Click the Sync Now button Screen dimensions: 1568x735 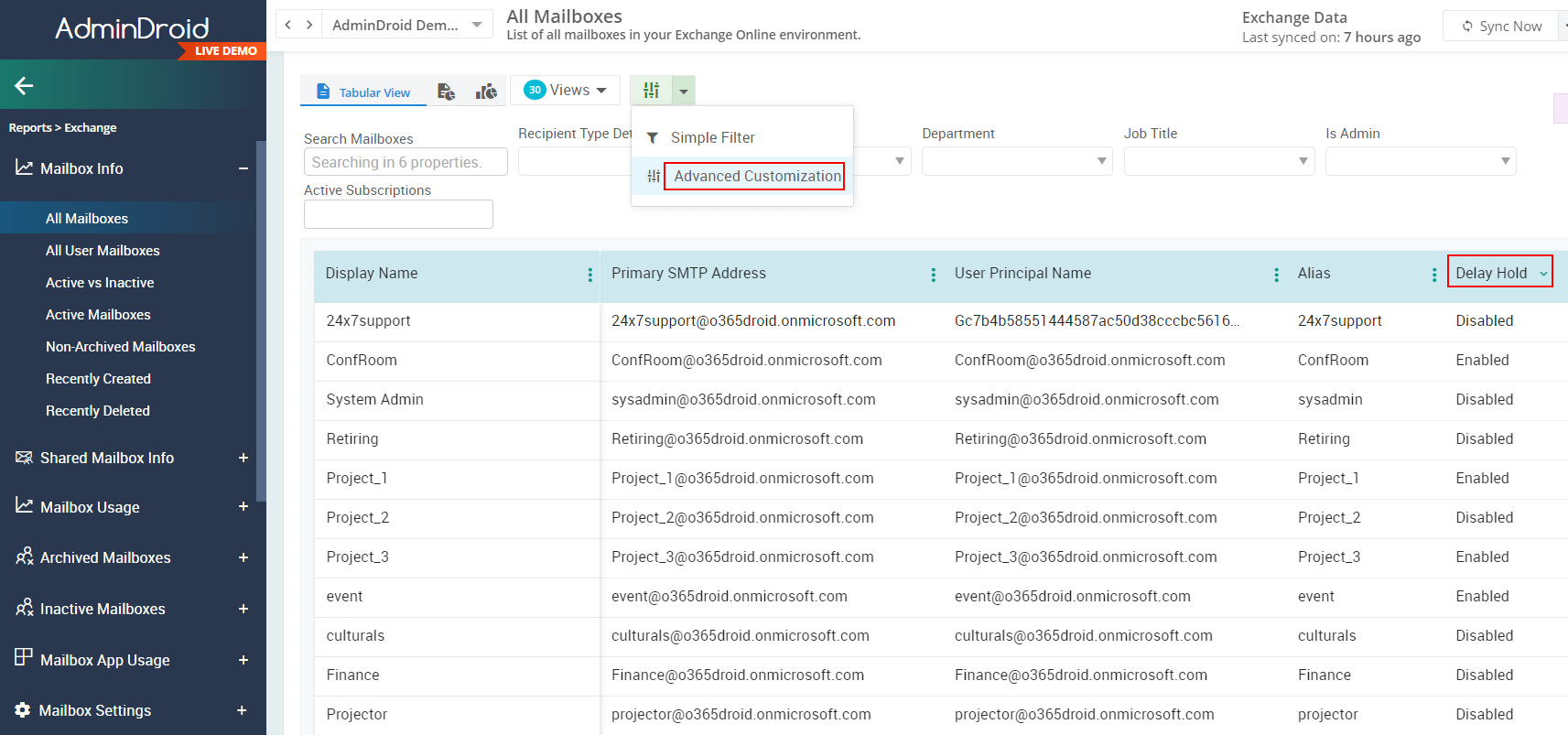click(x=1501, y=27)
